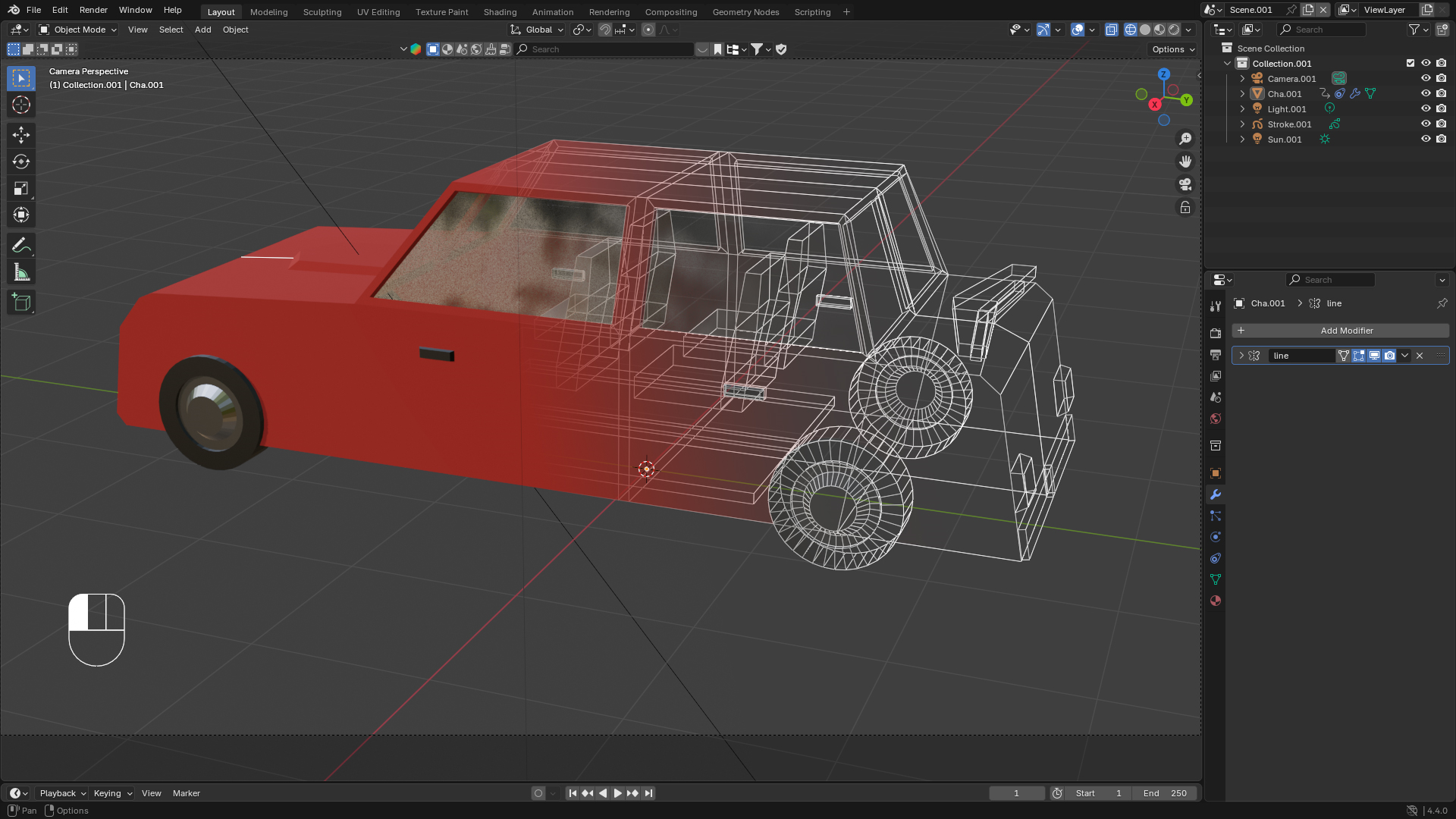Image resolution: width=1456 pixels, height=819 pixels.
Task: Click the timeline Marker menu
Action: click(x=186, y=793)
